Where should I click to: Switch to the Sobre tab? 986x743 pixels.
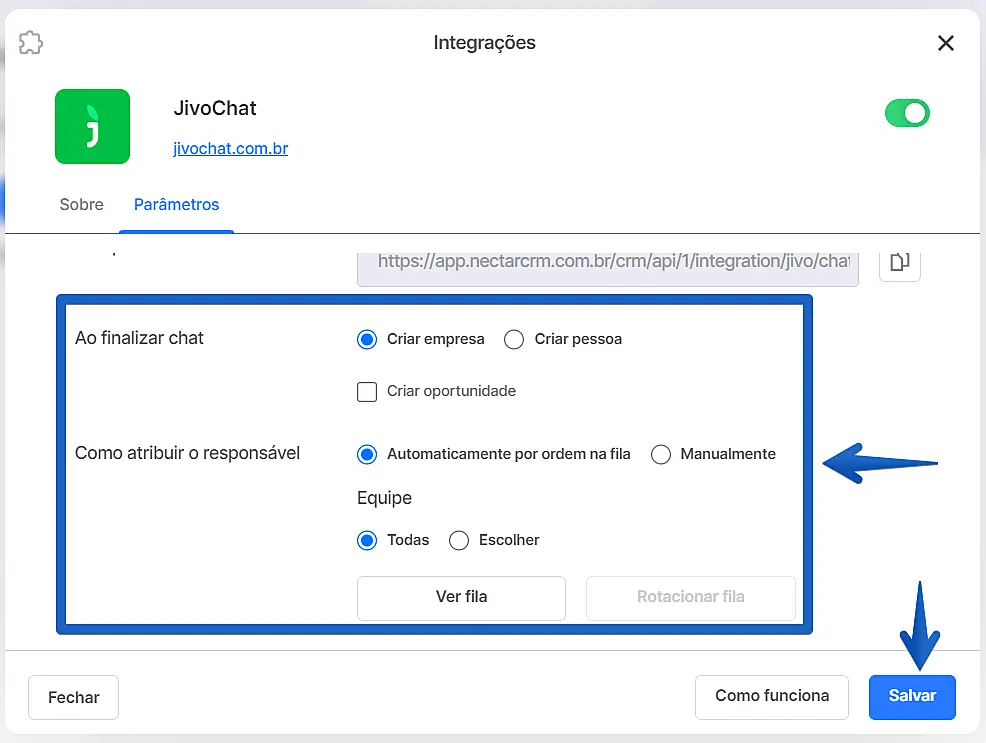(x=81, y=204)
